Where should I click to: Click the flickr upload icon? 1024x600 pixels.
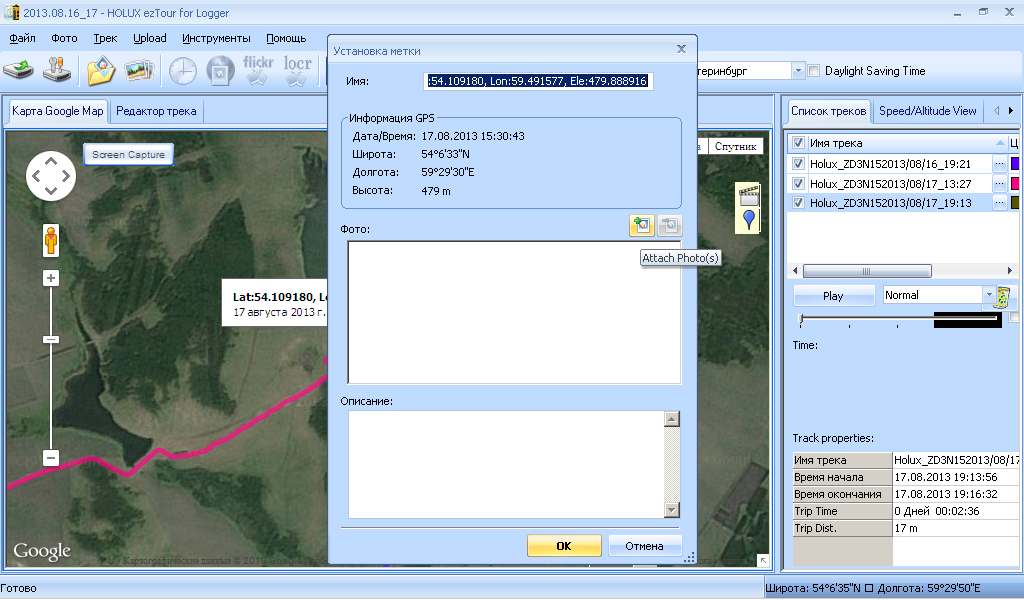point(258,70)
